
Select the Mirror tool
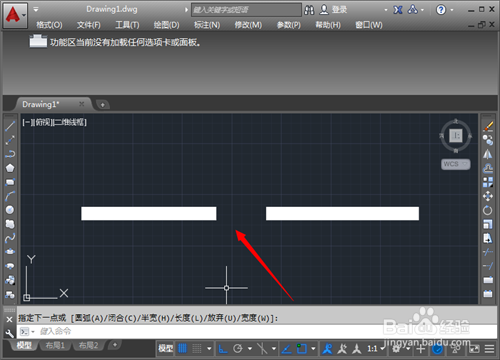coord(488,154)
